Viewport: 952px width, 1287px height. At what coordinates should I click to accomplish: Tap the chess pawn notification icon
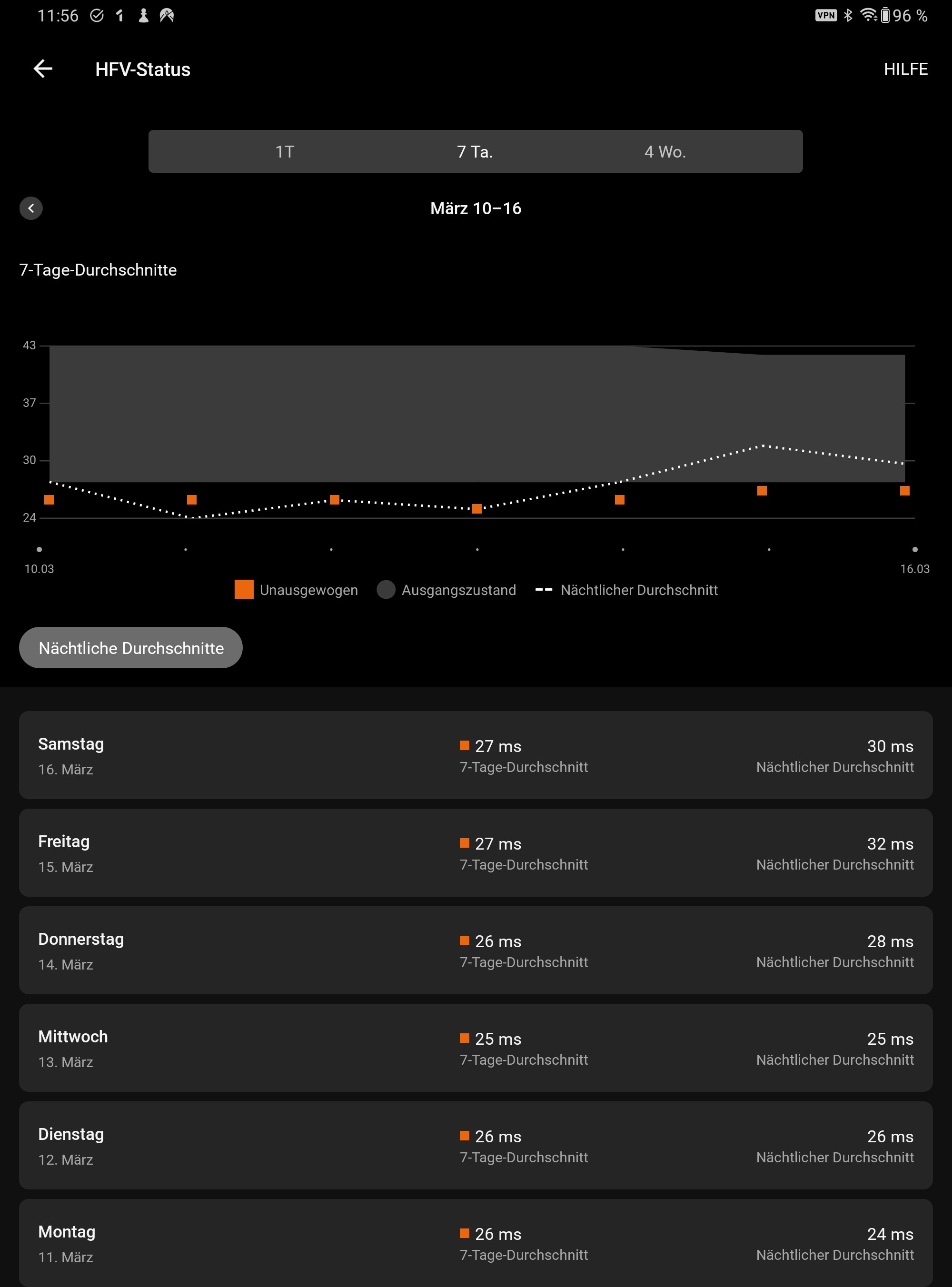(x=143, y=16)
